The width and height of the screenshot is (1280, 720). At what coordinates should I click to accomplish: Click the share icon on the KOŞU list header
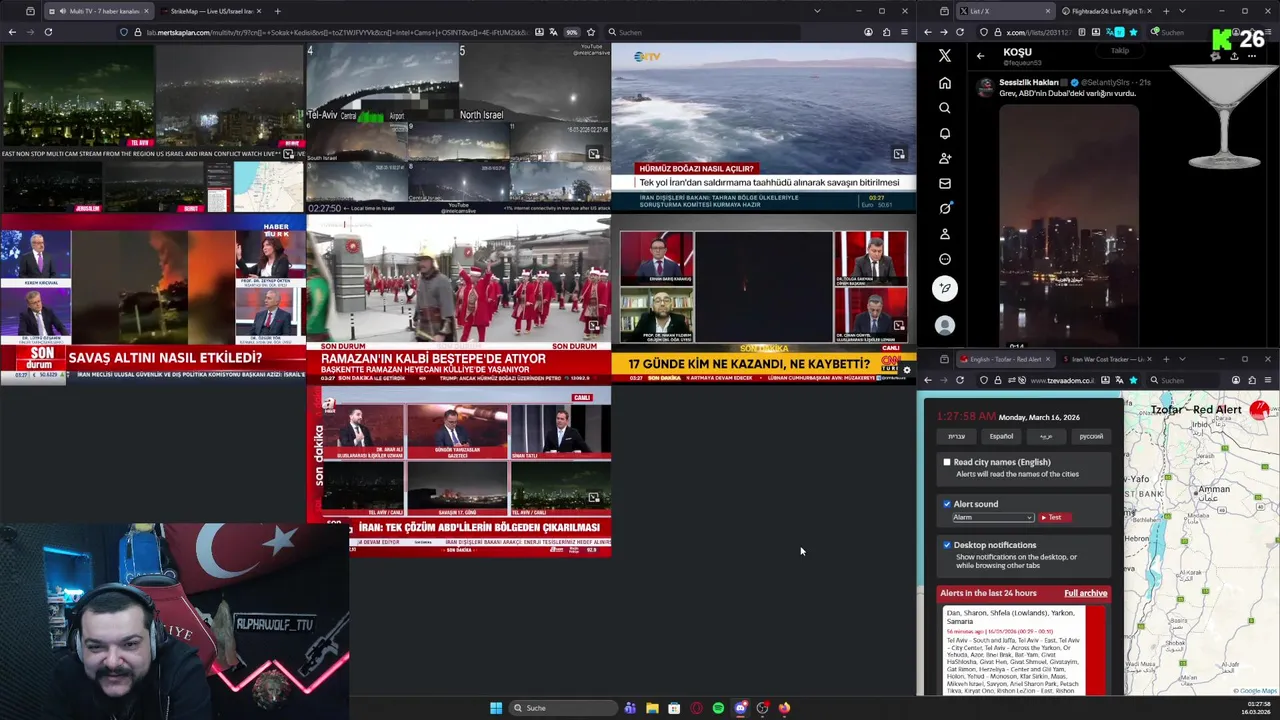coord(1234,56)
